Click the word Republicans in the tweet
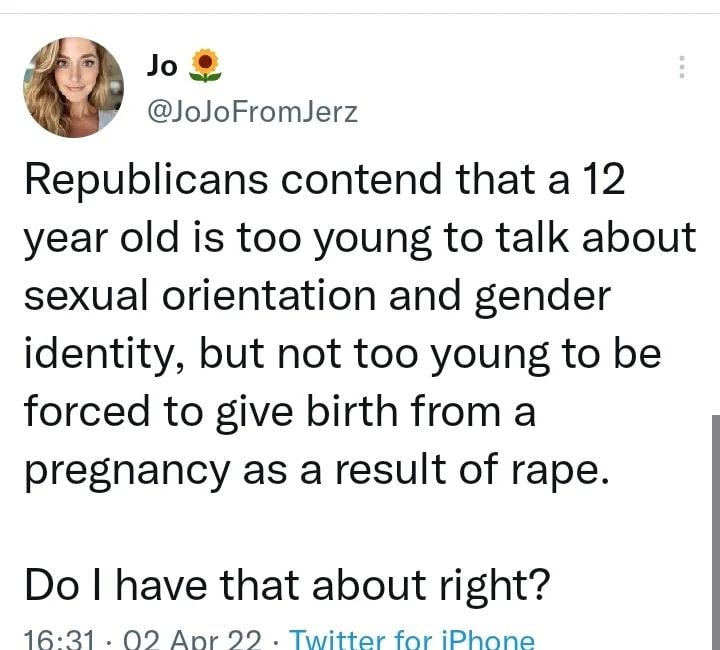The height and width of the screenshot is (650, 720). click(x=143, y=180)
